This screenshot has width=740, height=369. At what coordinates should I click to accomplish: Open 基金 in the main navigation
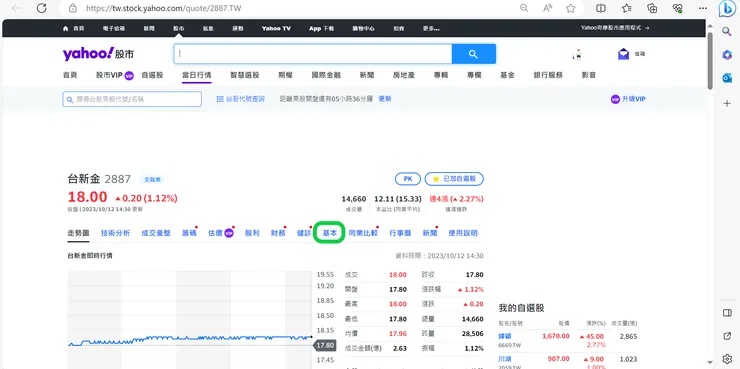507,75
